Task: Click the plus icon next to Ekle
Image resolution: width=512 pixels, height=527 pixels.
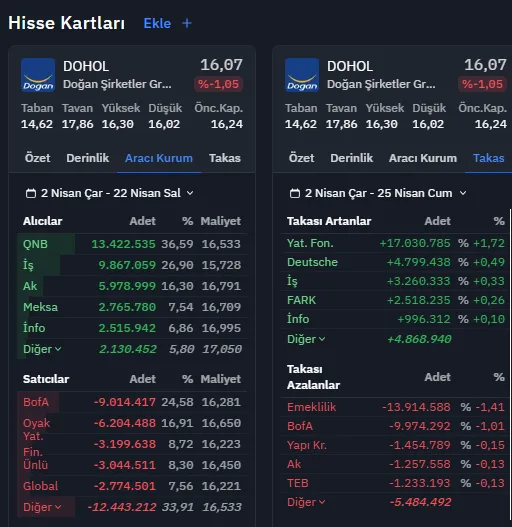Action: pos(187,23)
